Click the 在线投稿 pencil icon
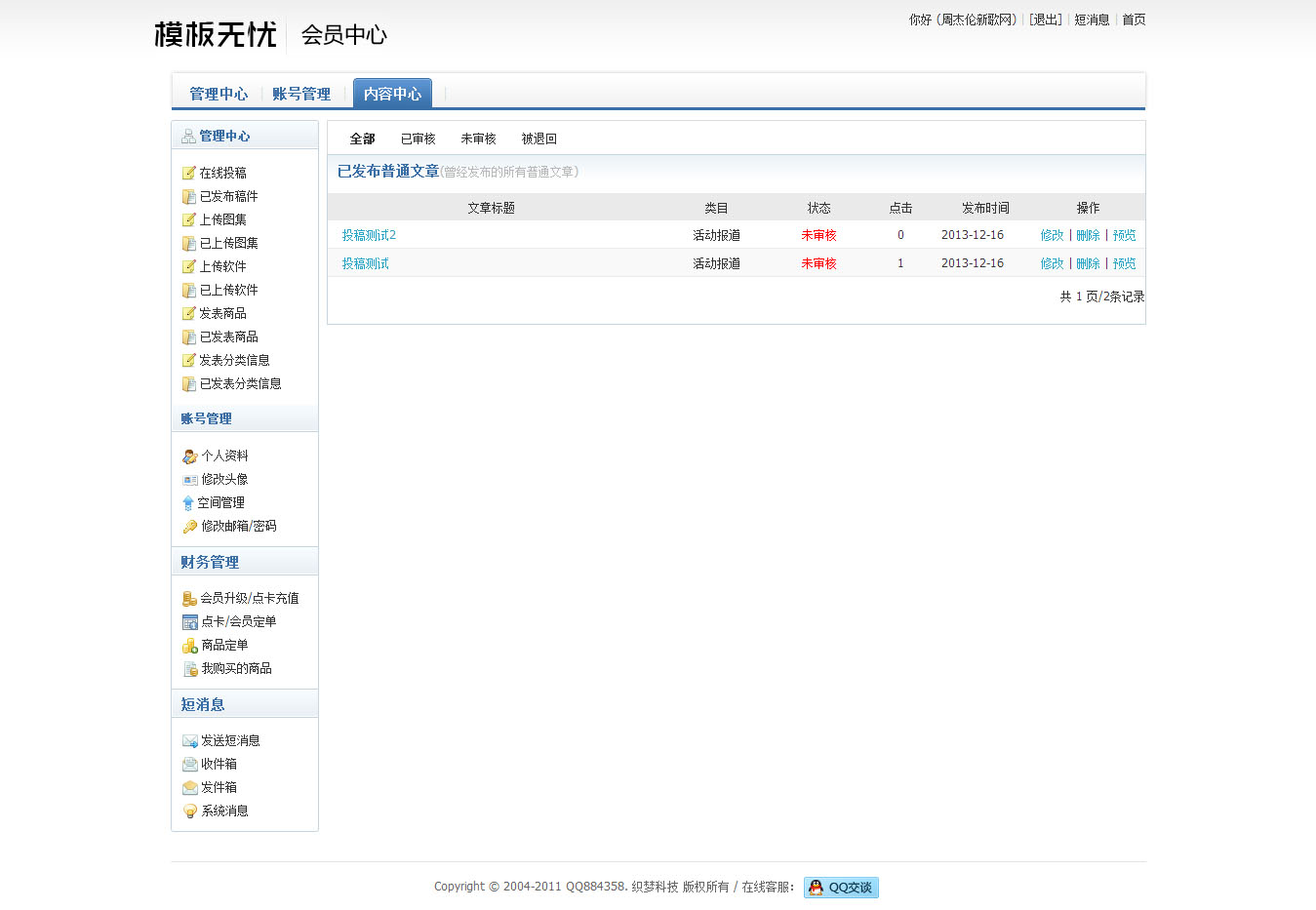The height and width of the screenshot is (910, 1316). coord(189,173)
